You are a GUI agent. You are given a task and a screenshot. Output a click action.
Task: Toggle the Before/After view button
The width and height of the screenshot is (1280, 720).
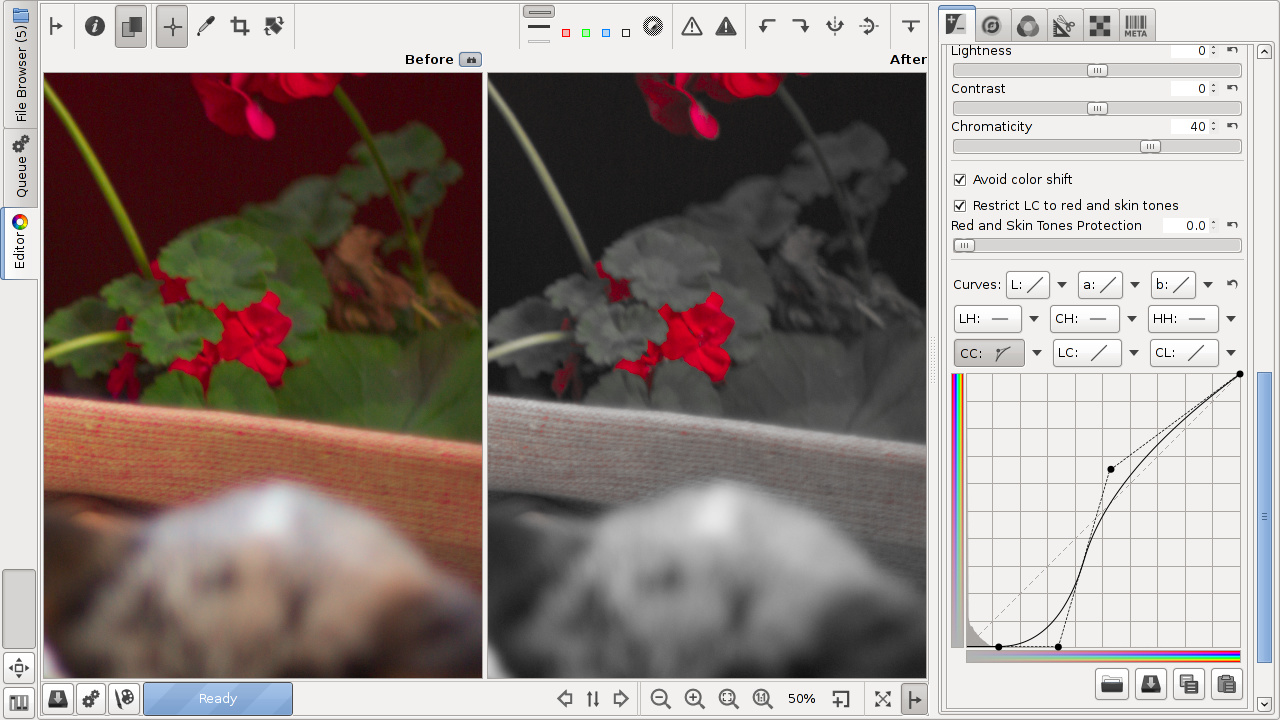tap(131, 27)
